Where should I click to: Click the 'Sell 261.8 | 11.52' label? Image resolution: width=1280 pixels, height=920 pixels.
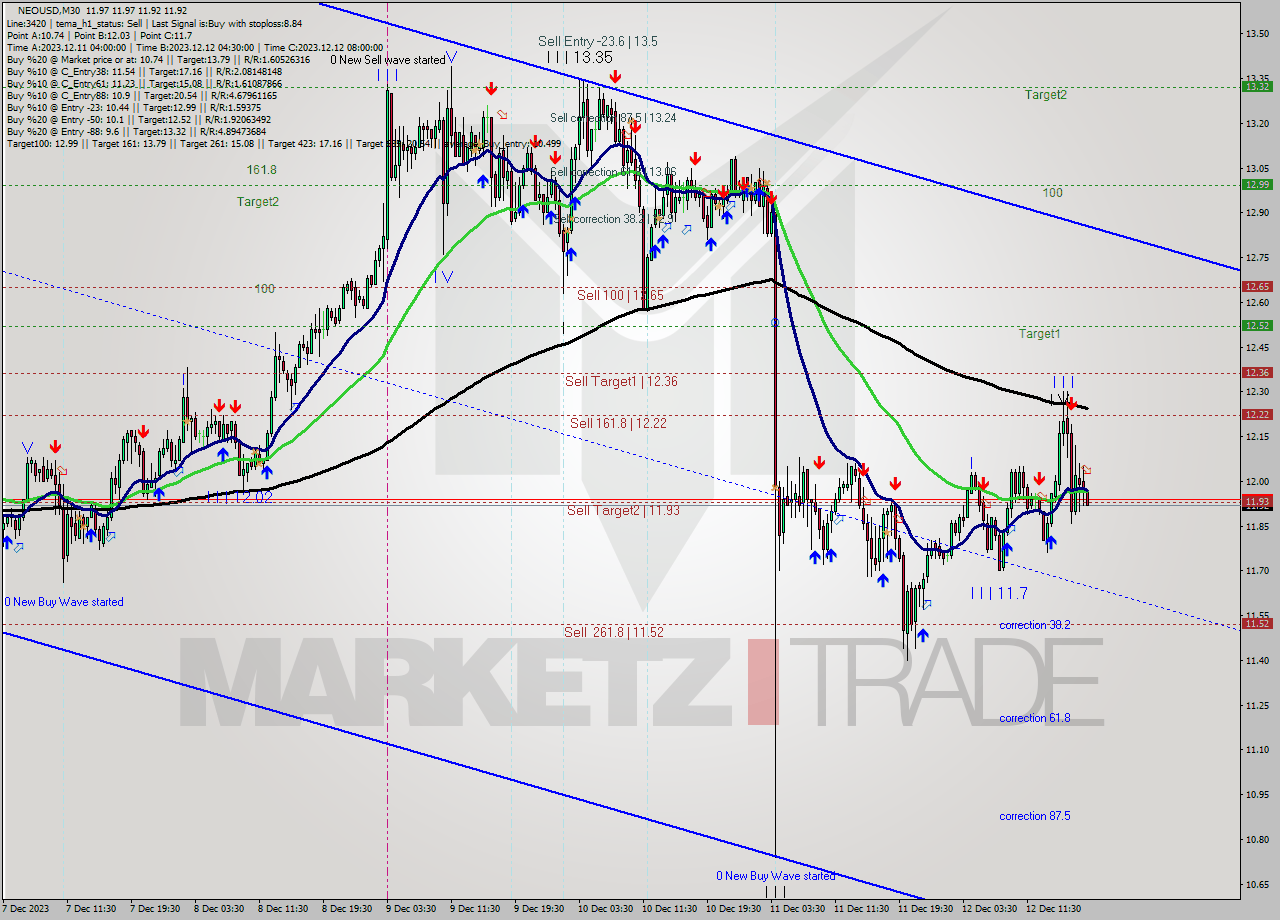pos(614,632)
